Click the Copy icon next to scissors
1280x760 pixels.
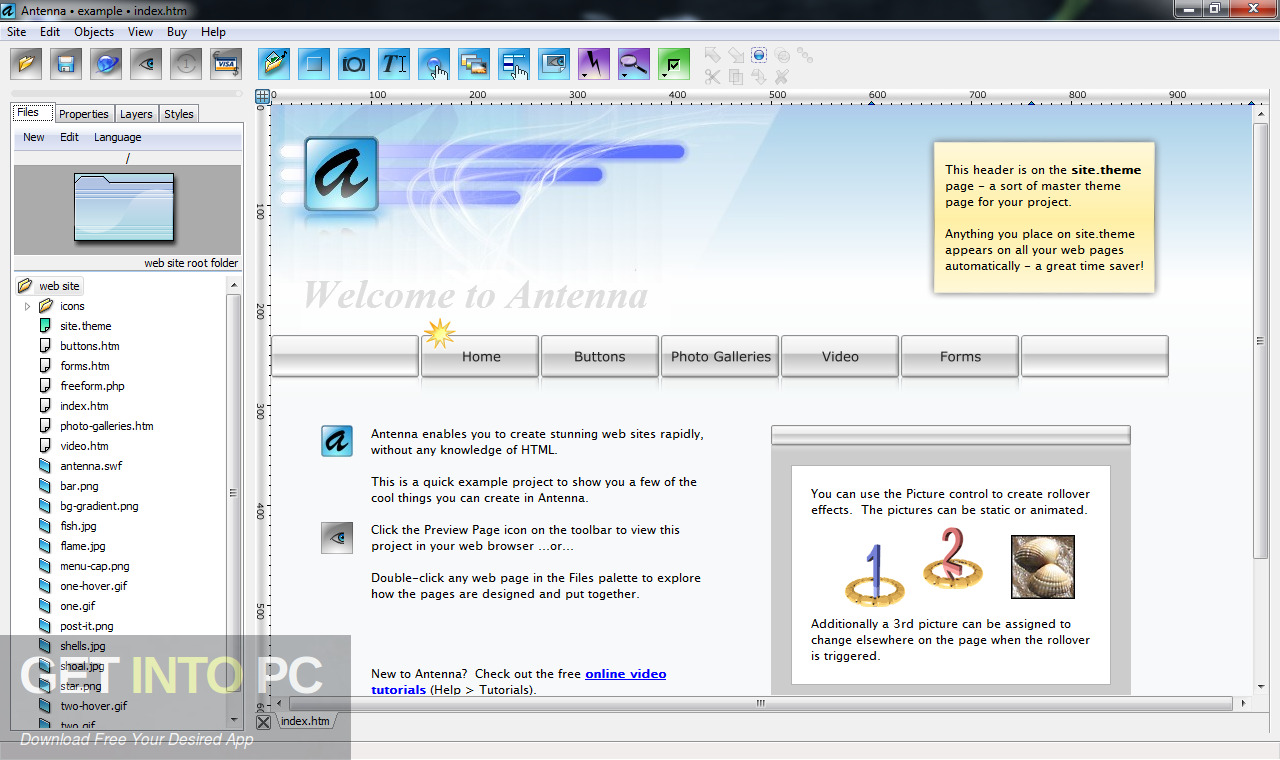point(736,76)
